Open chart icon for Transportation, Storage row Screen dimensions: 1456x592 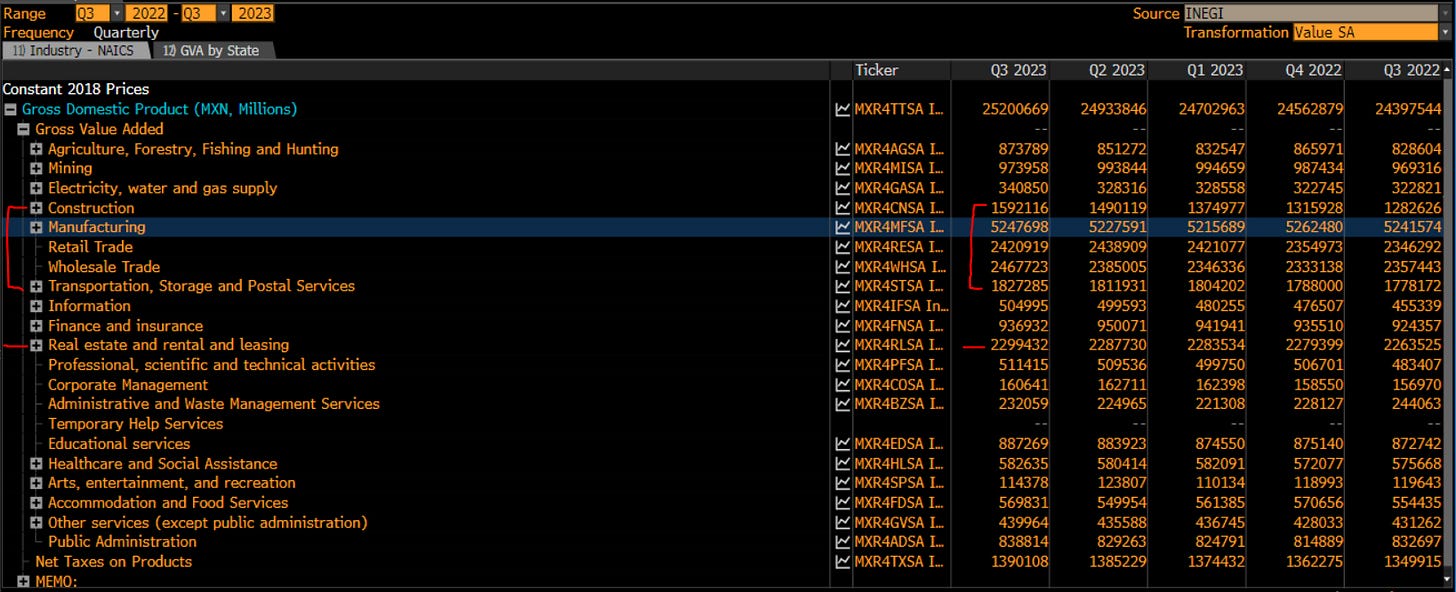pos(842,286)
